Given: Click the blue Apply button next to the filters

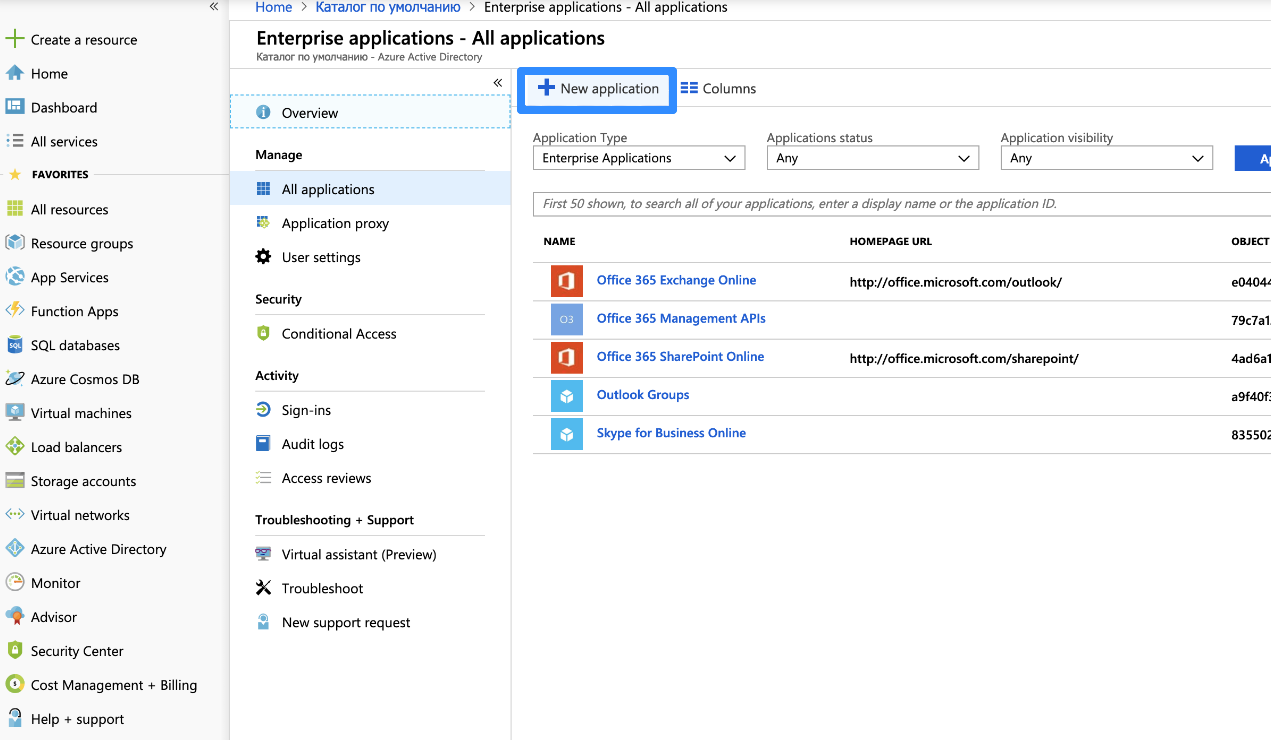Looking at the screenshot, I should tap(1253, 159).
